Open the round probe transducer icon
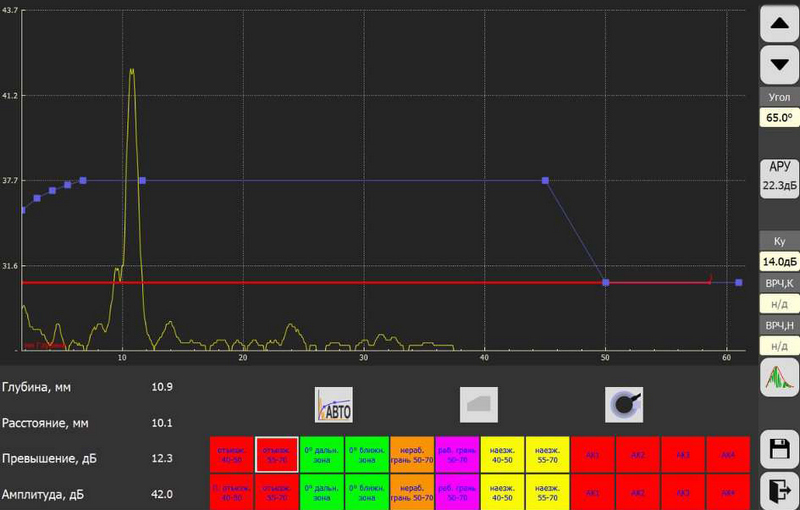 pyautogui.click(x=623, y=404)
